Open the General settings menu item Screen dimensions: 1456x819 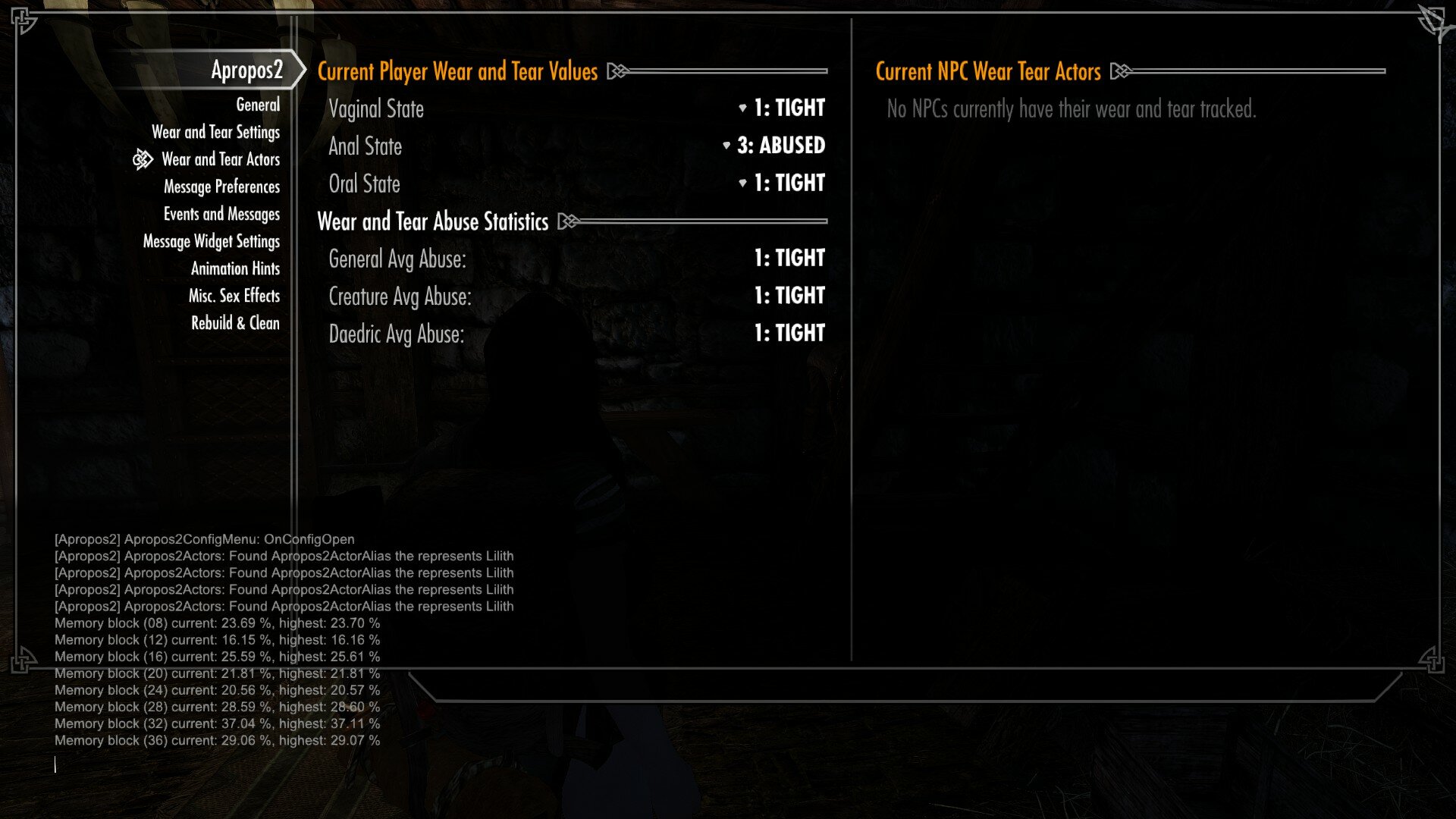(258, 104)
